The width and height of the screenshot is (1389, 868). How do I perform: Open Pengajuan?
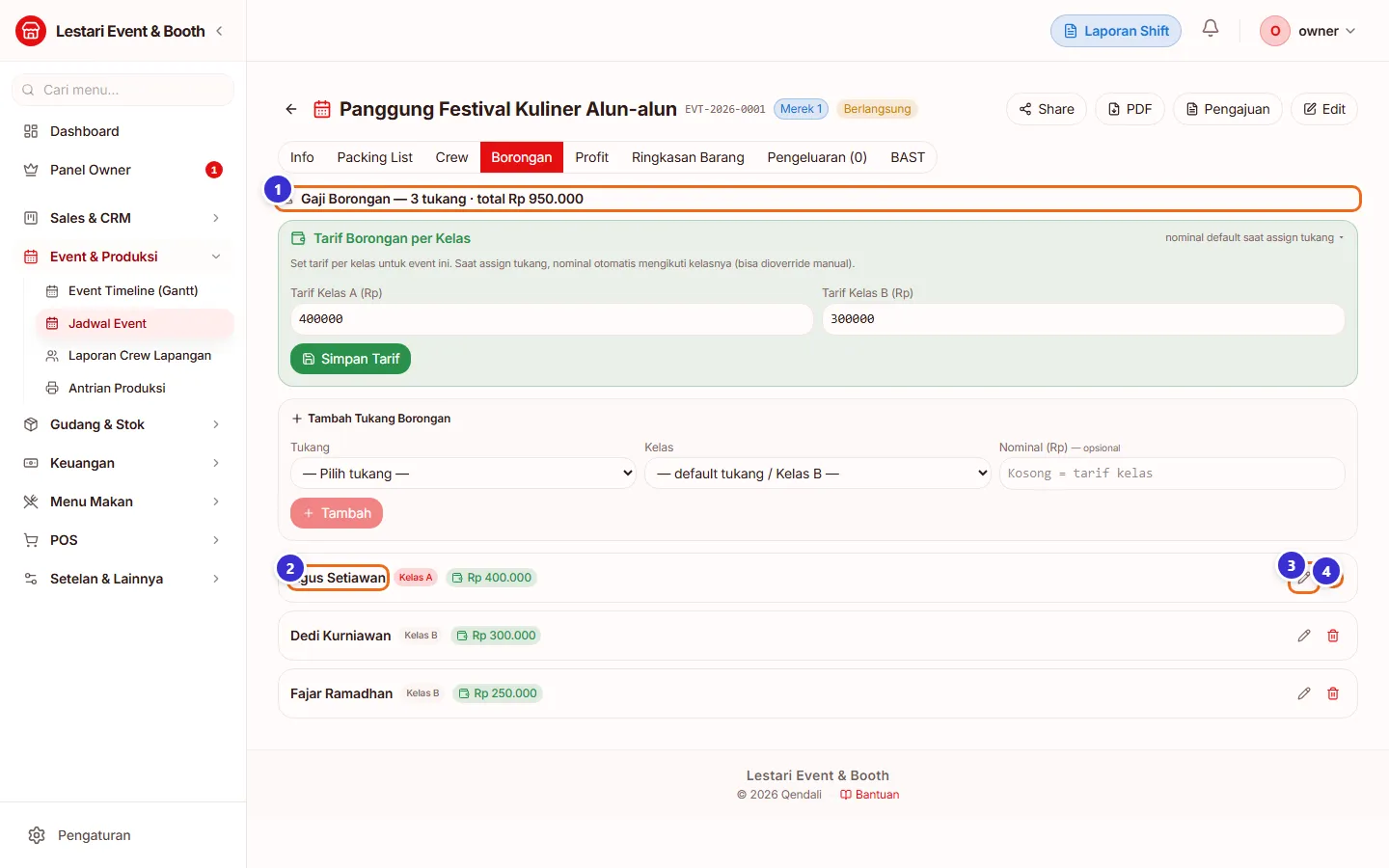1228,109
